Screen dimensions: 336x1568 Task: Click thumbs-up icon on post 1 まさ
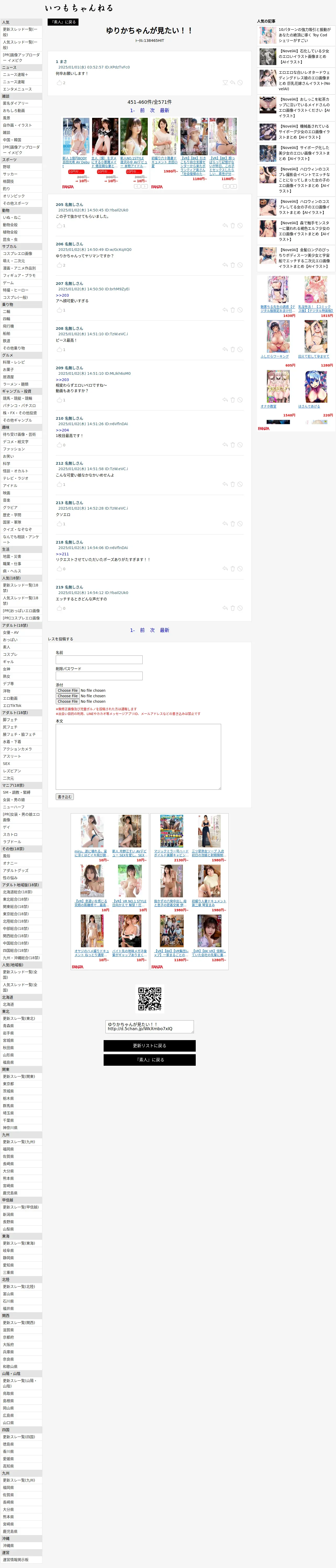click(59, 83)
